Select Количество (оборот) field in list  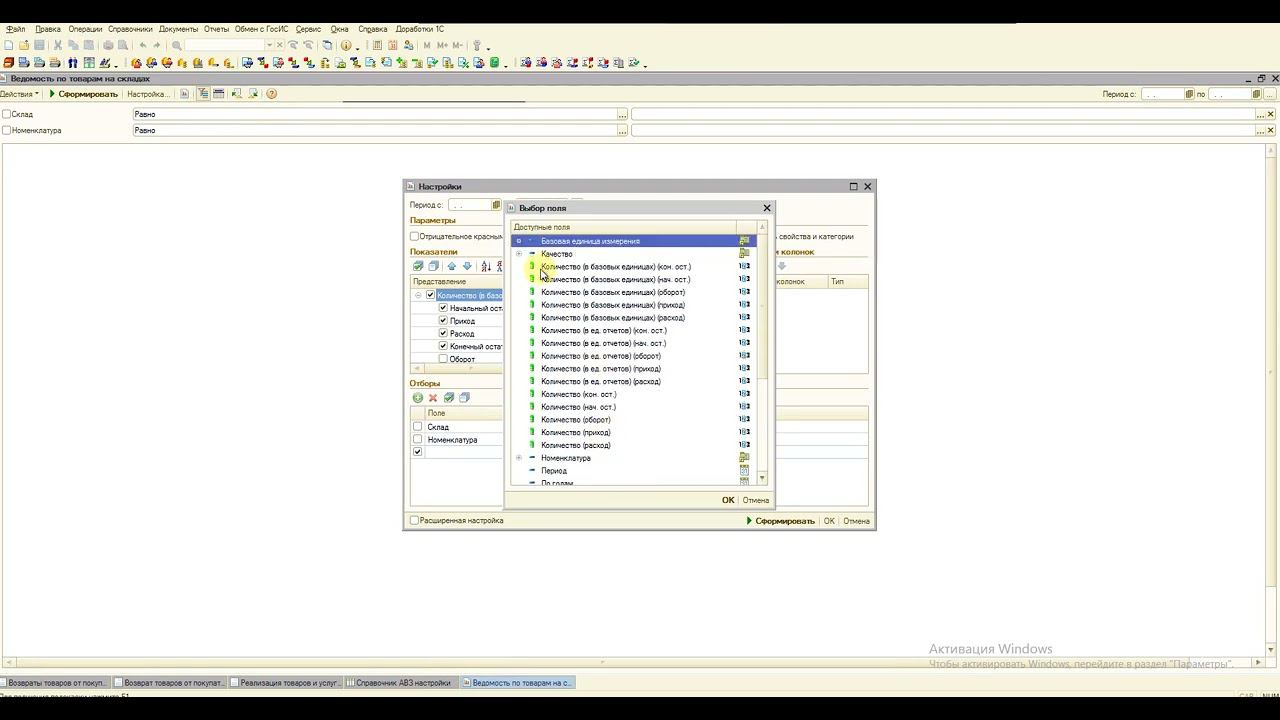pos(575,420)
